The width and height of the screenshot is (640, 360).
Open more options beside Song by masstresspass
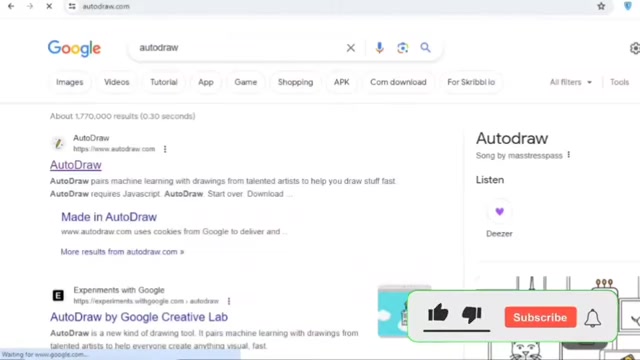[x=569, y=155]
